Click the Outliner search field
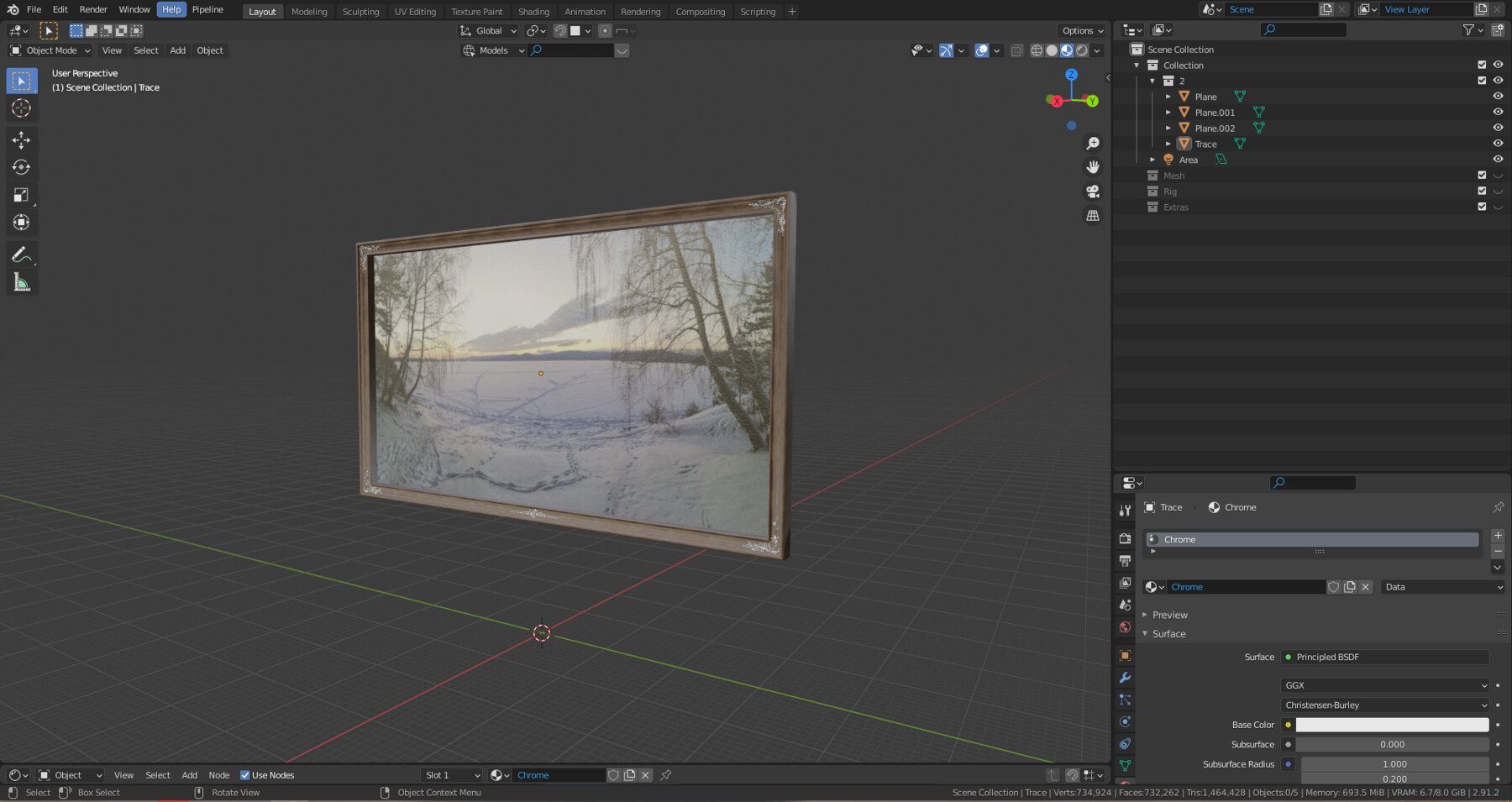 pos(1304,29)
